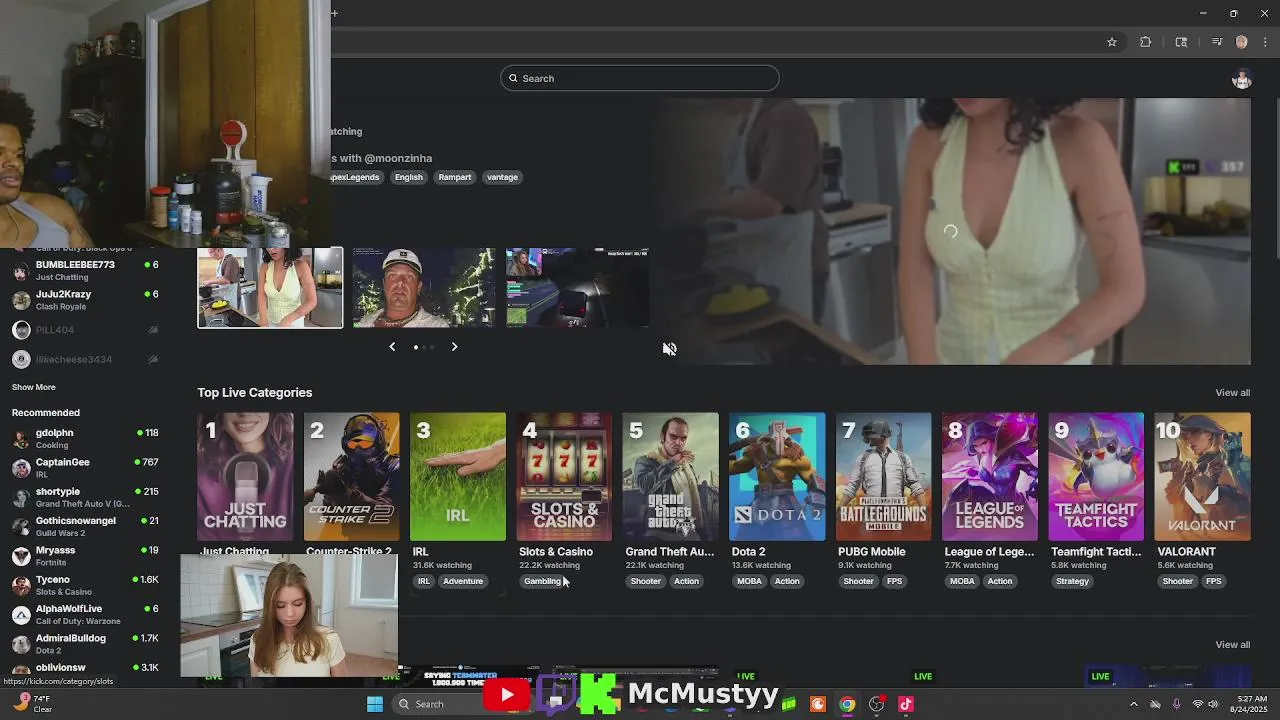This screenshot has height=720, width=1280.
Task: Click the Gambling tag under Slots & Casino
Action: point(543,581)
